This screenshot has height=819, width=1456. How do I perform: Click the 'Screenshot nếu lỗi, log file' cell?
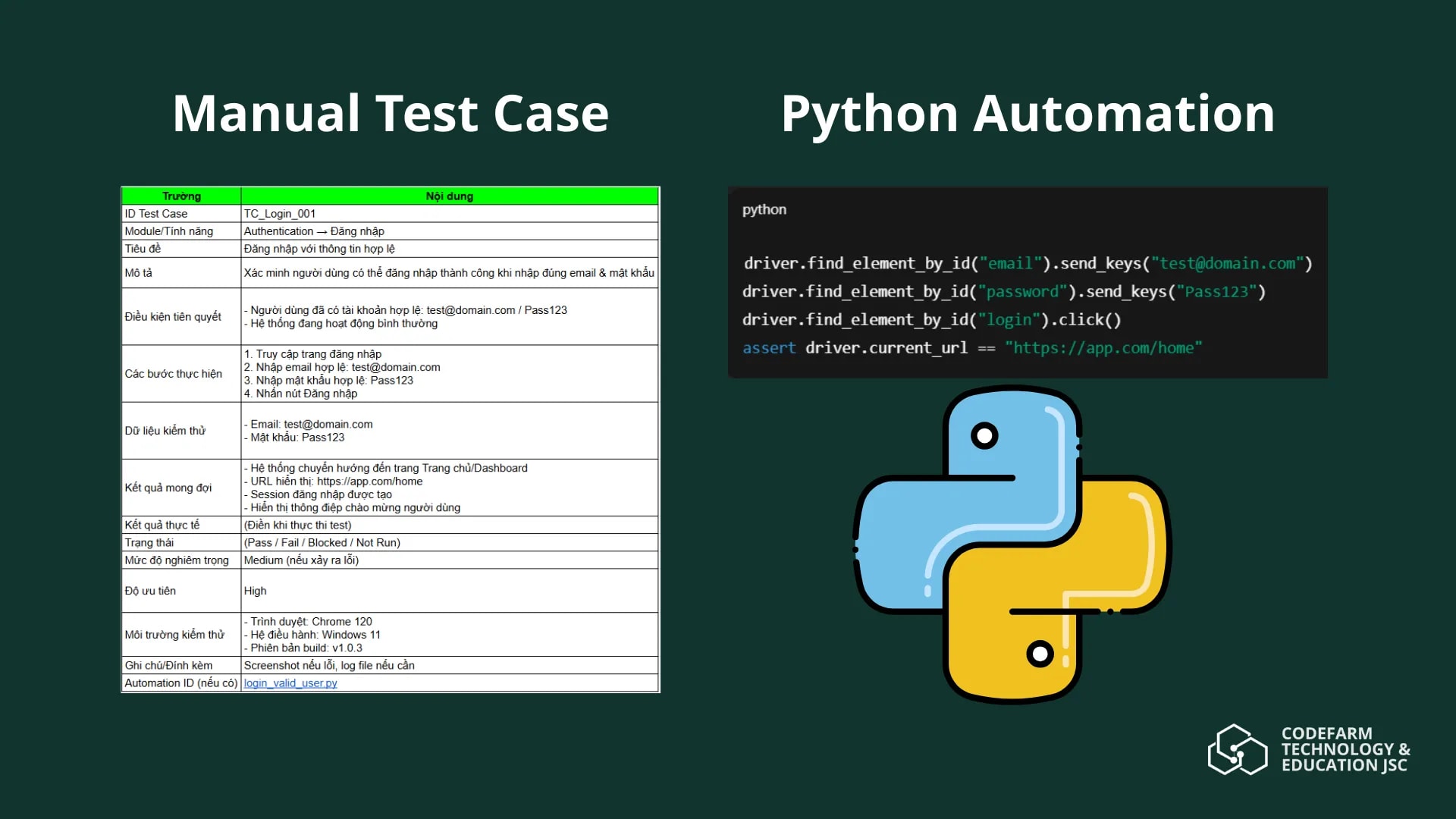(x=329, y=666)
